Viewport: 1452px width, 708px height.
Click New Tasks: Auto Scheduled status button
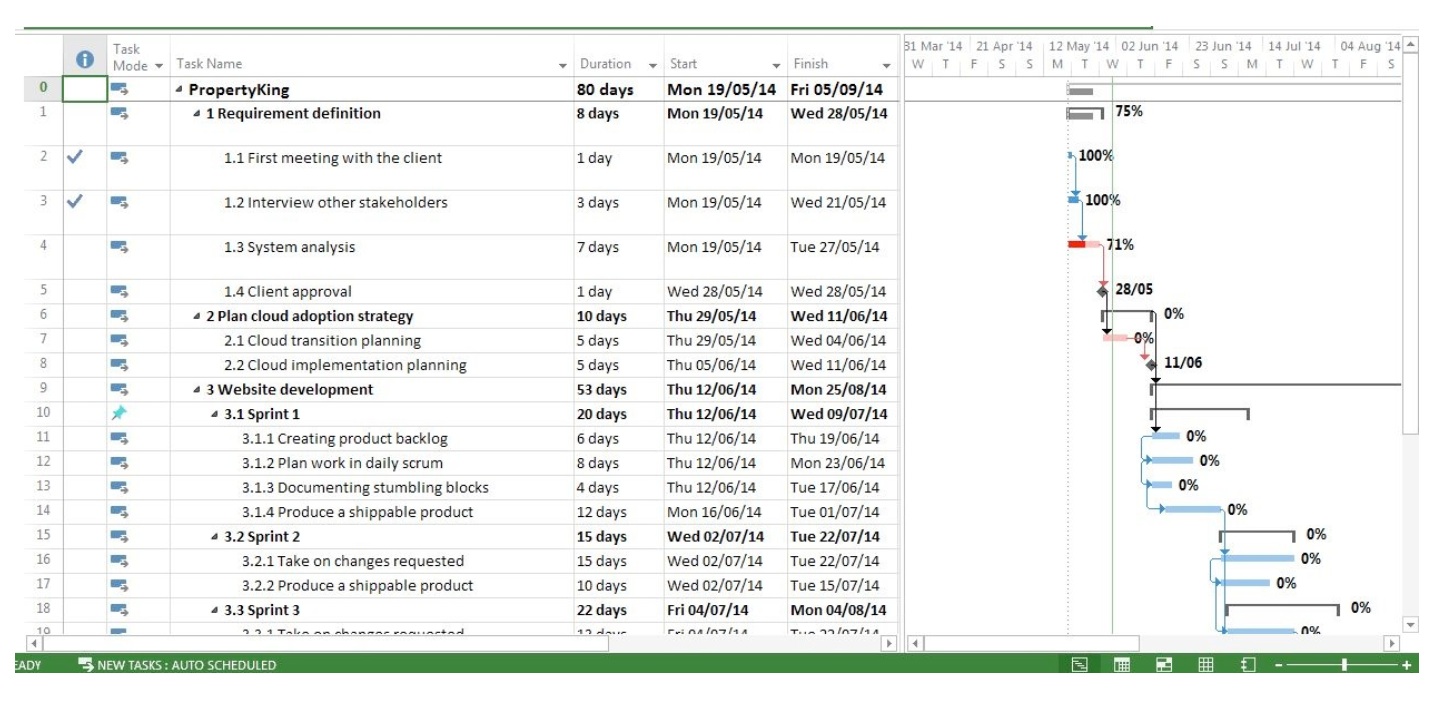coord(177,665)
